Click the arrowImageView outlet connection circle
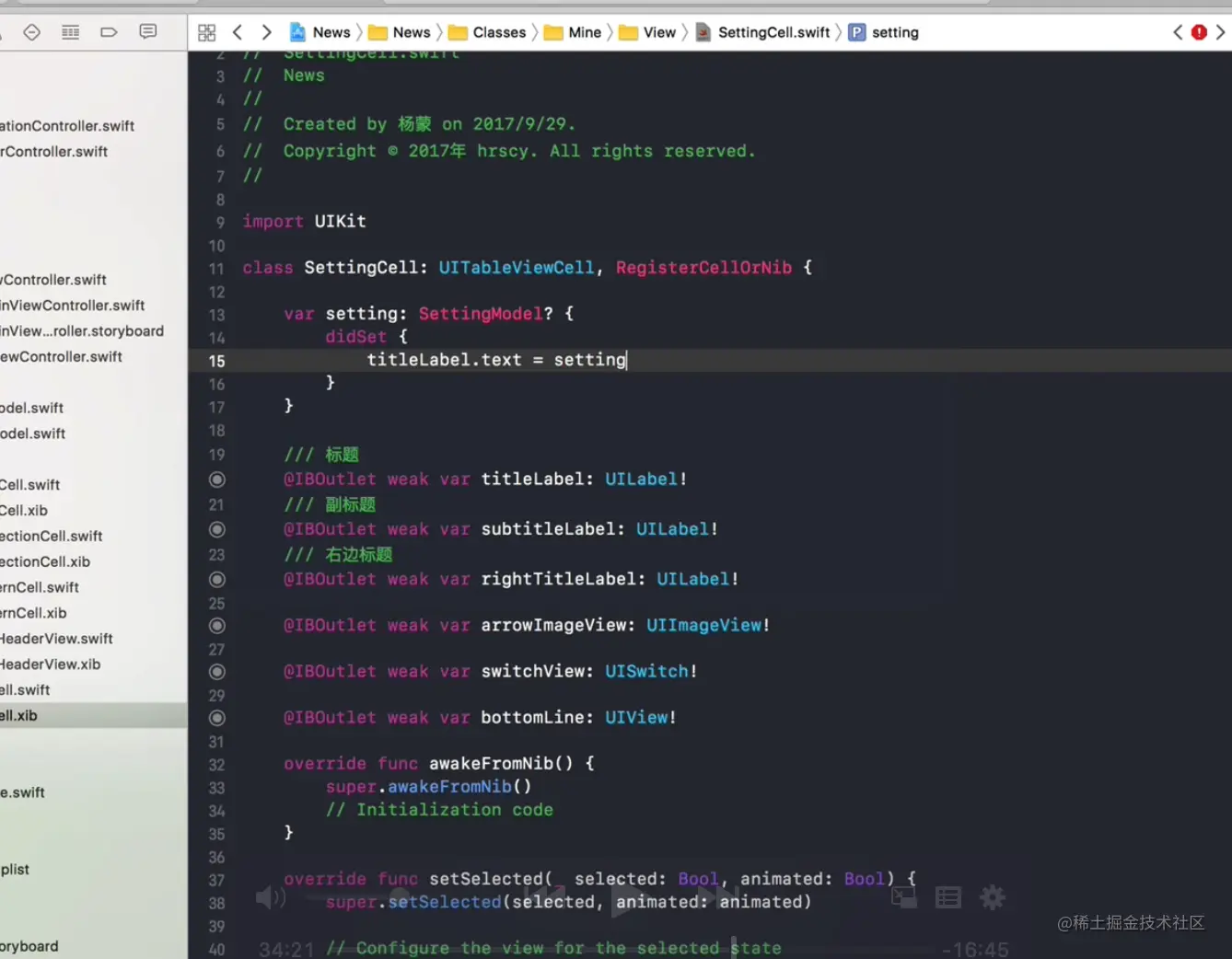 tap(217, 626)
